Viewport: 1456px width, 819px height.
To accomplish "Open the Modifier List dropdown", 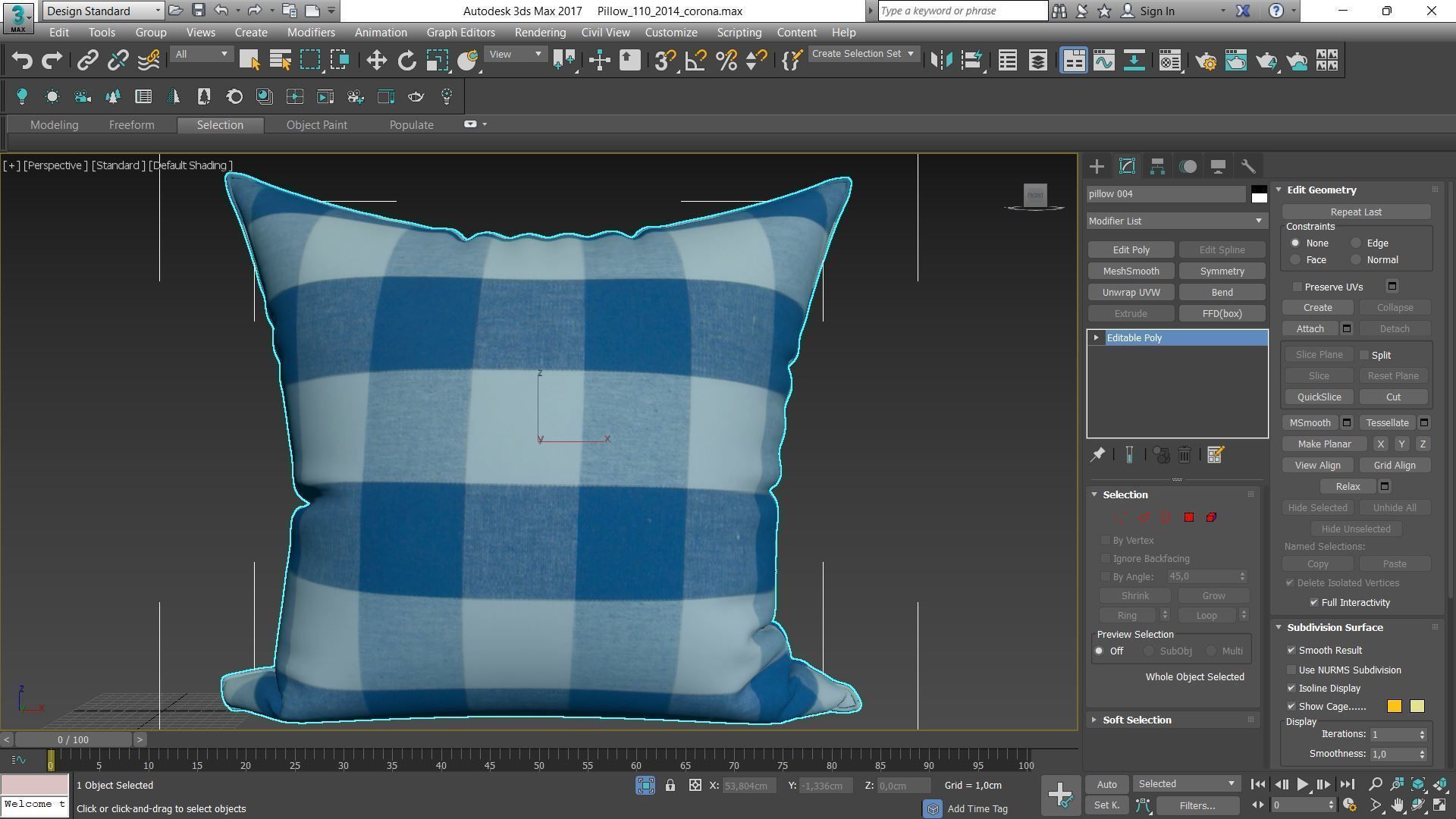I will coord(1176,221).
